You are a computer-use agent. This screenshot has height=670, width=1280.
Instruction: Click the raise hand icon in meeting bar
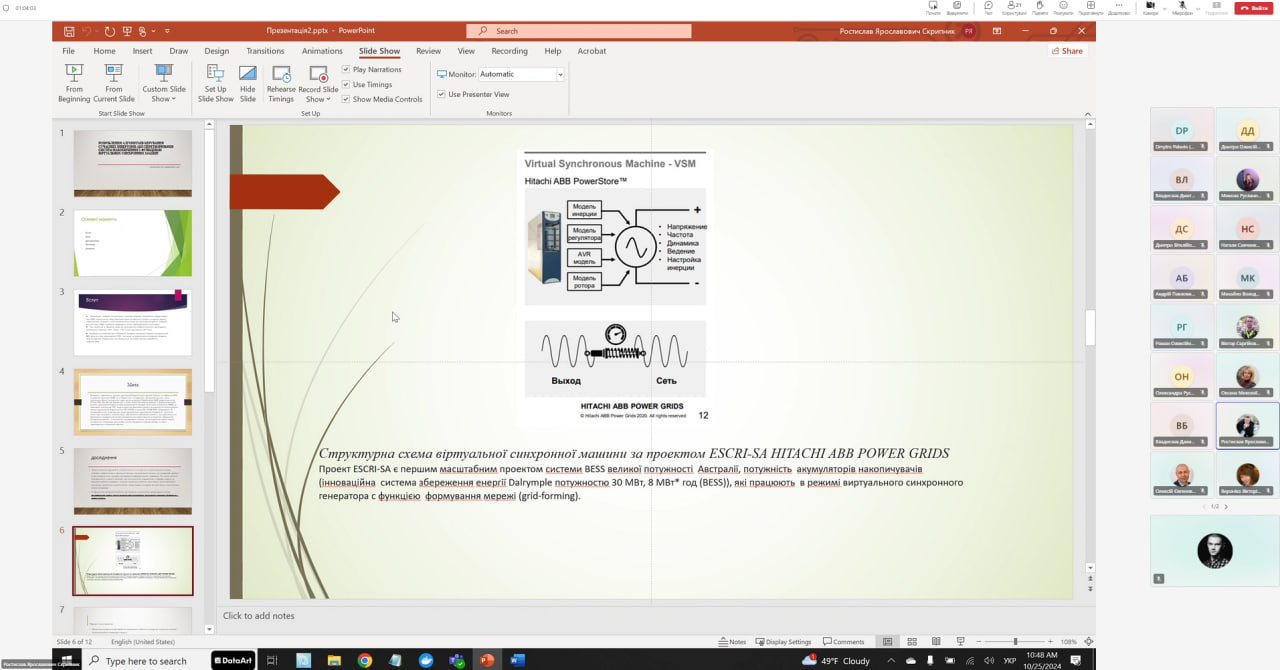[1040, 8]
